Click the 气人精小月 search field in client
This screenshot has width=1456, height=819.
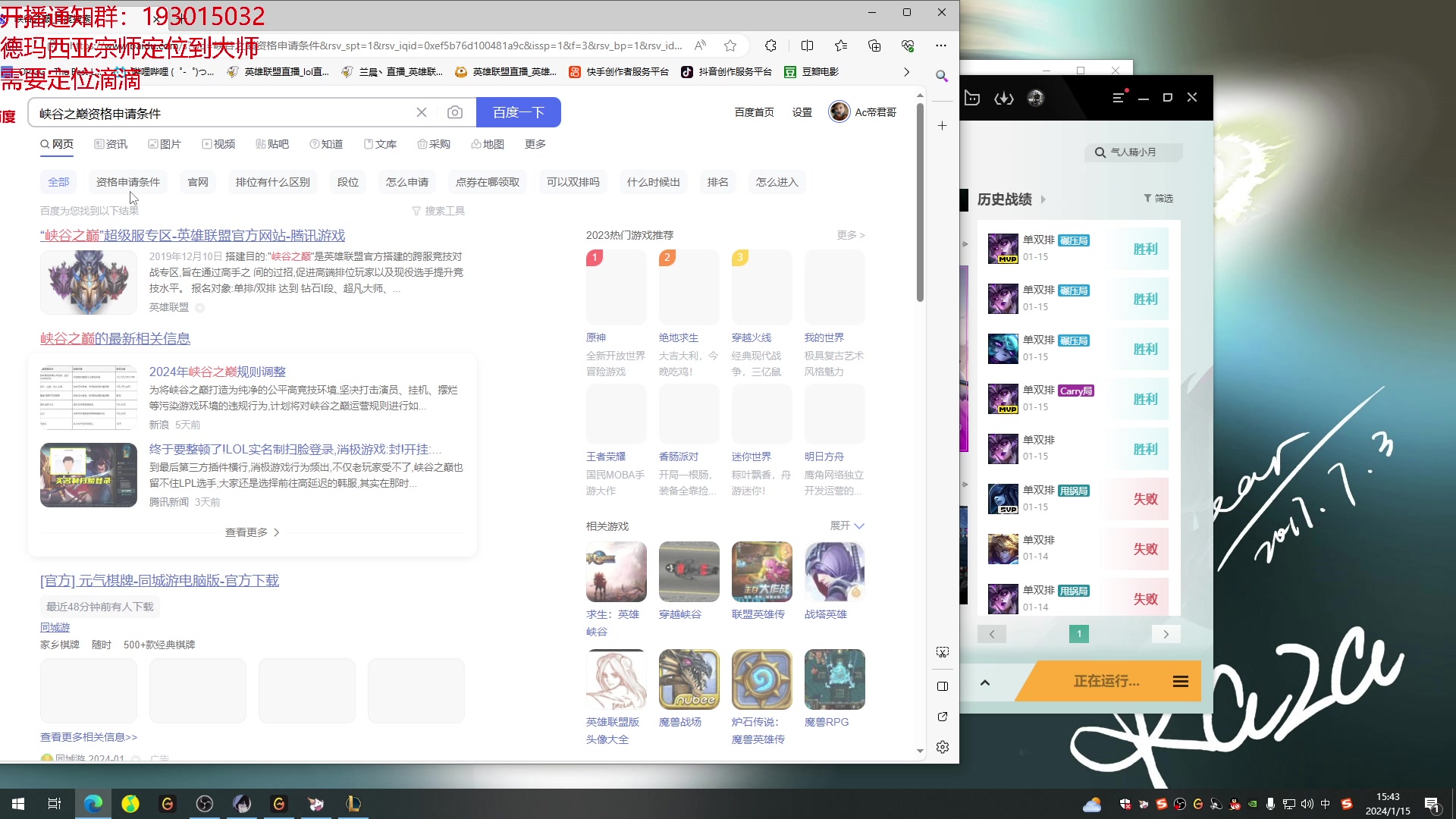1134,152
